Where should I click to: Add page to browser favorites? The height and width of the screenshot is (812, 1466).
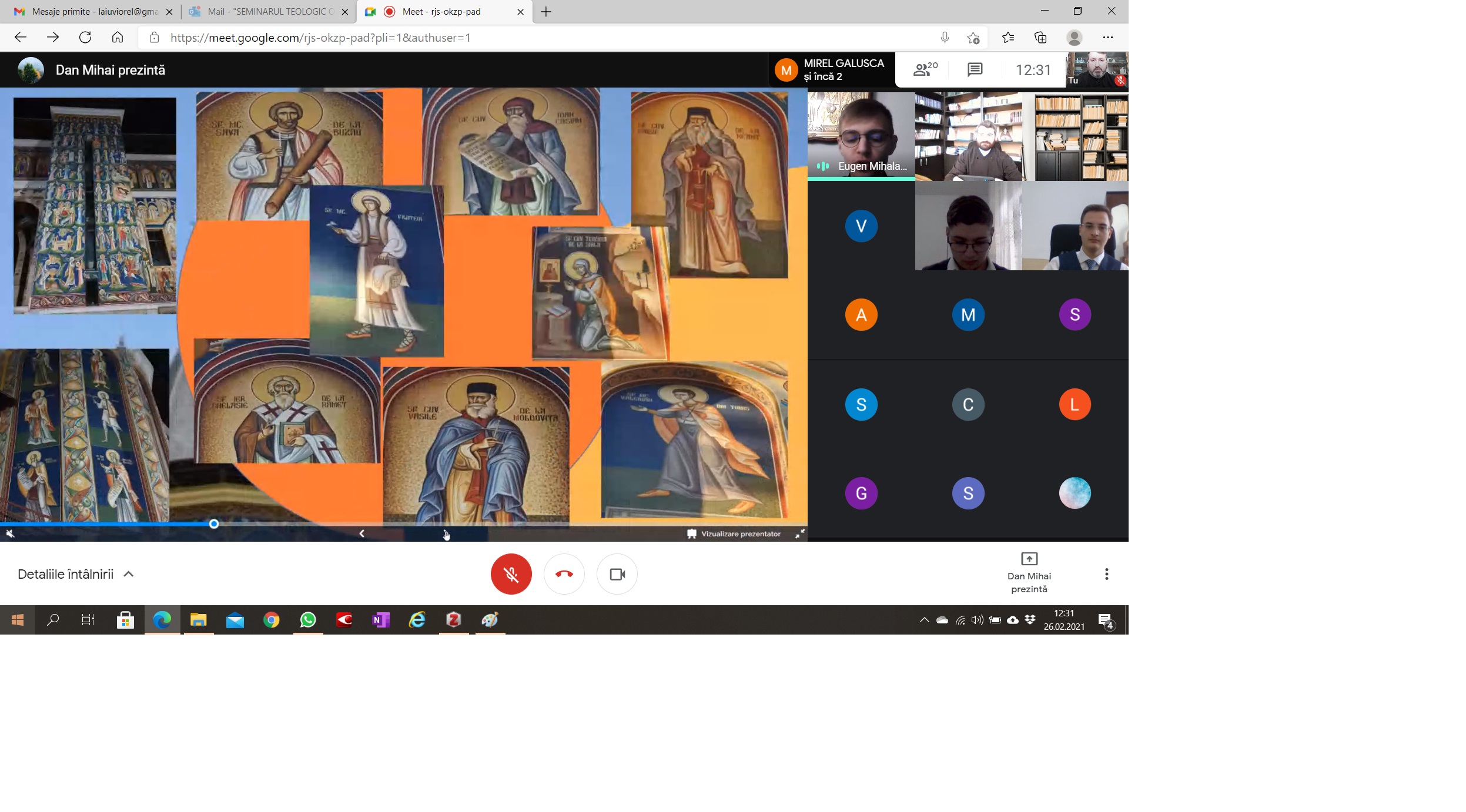pyautogui.click(x=973, y=38)
